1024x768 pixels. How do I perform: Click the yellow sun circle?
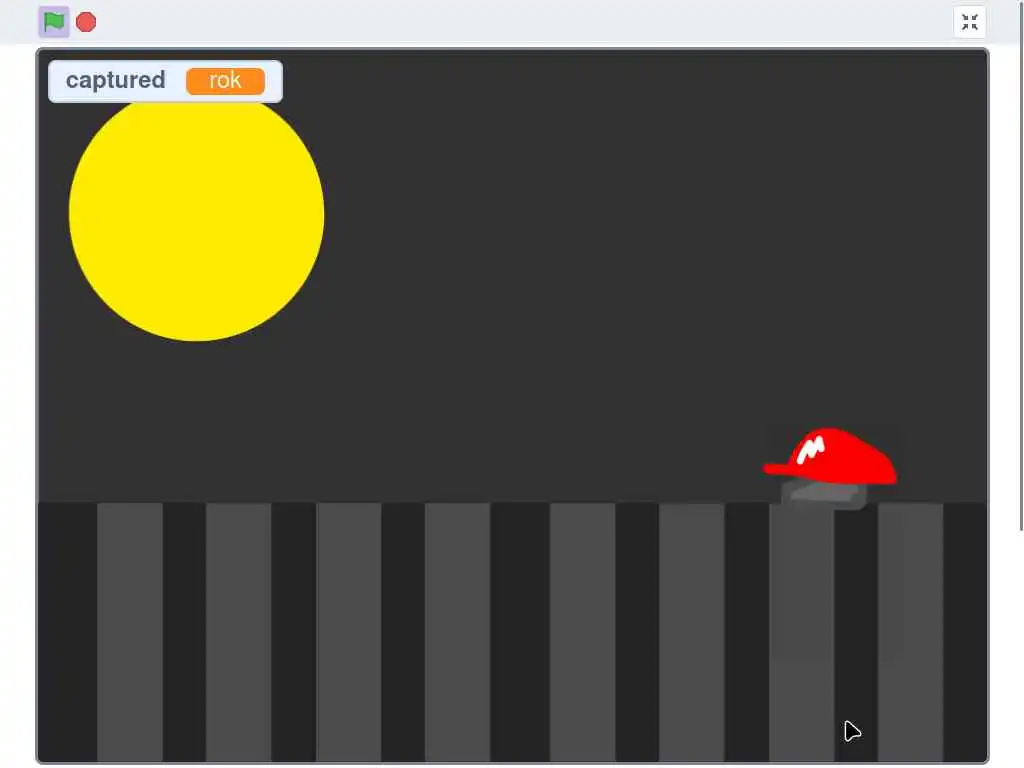coord(197,219)
